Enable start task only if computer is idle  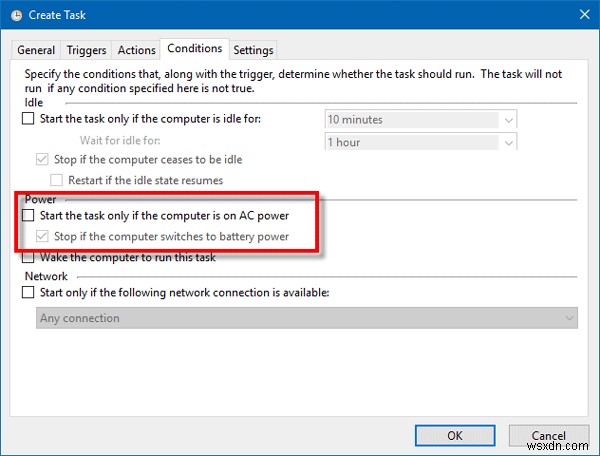[28, 119]
